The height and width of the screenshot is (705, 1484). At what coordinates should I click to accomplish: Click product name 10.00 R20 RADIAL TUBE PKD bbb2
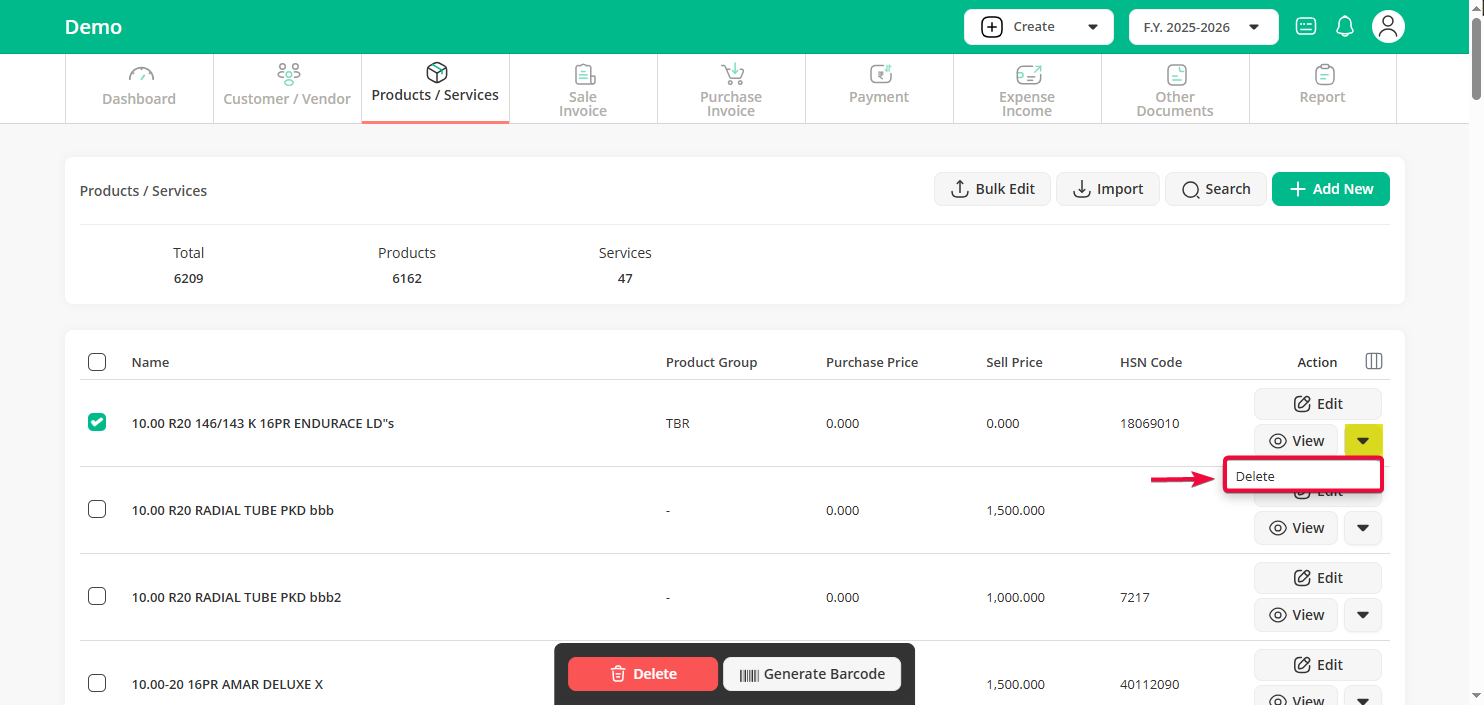point(237,597)
